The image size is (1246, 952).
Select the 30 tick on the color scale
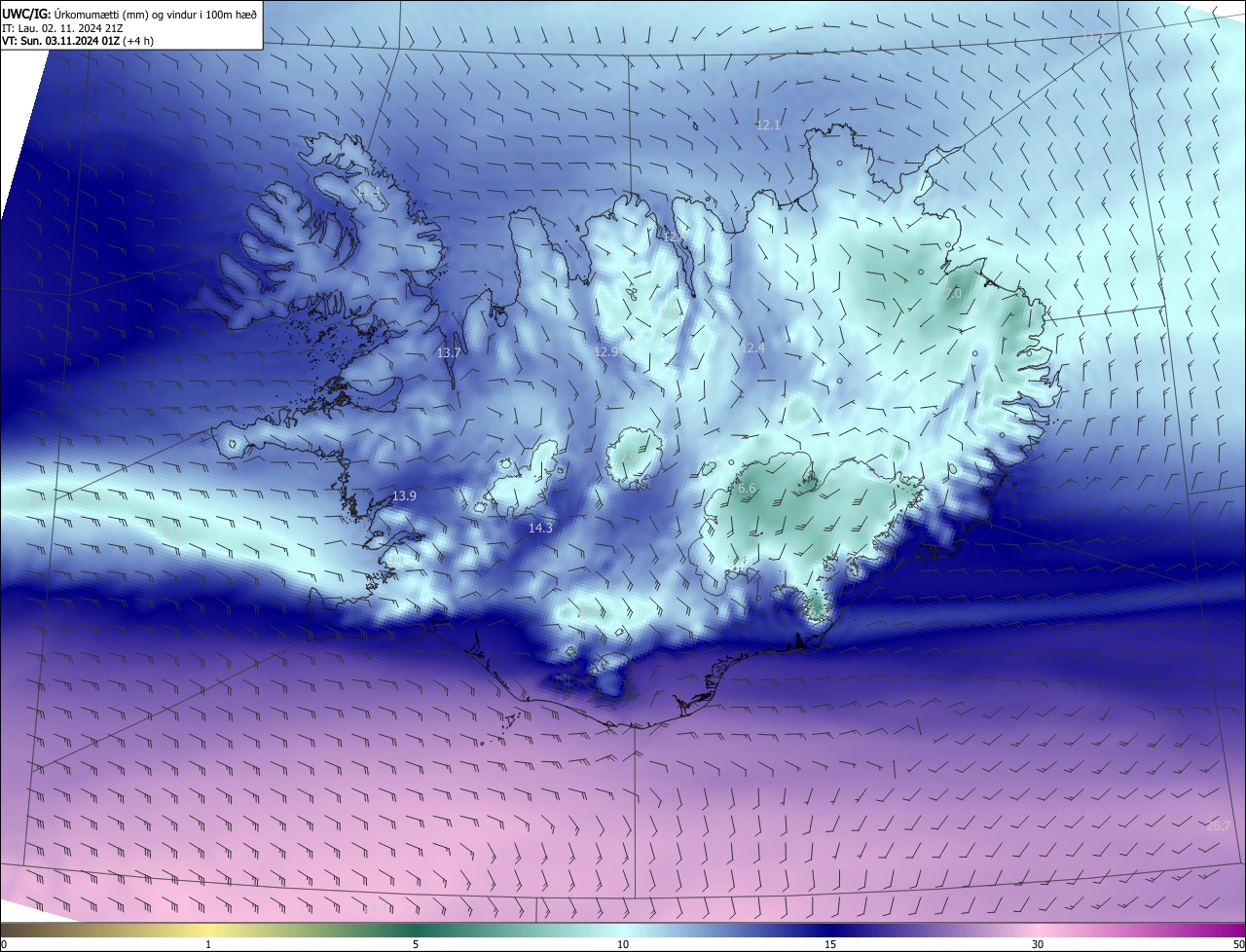[1038, 944]
